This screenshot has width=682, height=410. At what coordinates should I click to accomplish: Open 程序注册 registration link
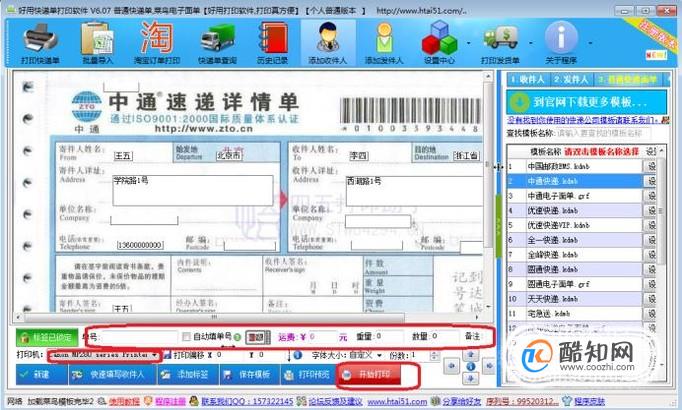coord(170,401)
